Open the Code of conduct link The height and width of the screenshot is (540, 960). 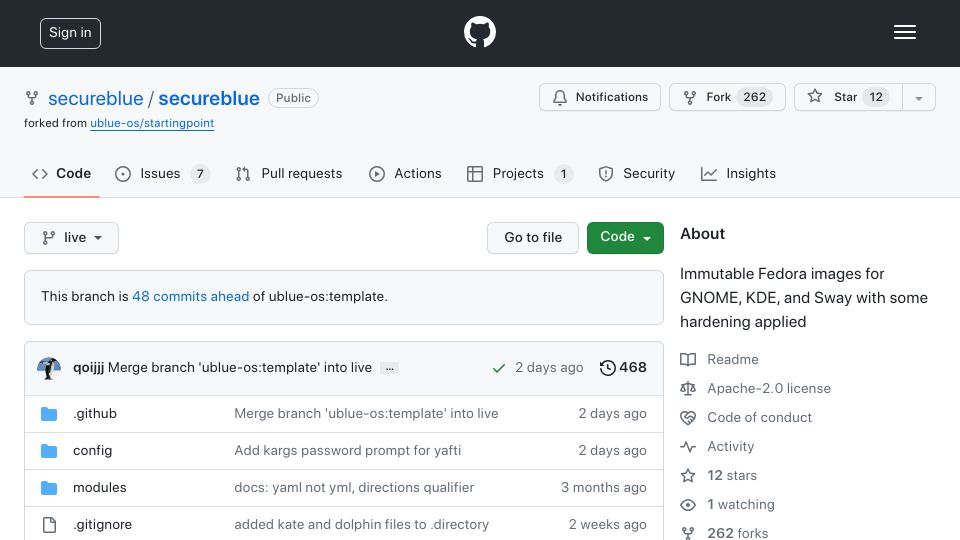tap(759, 418)
